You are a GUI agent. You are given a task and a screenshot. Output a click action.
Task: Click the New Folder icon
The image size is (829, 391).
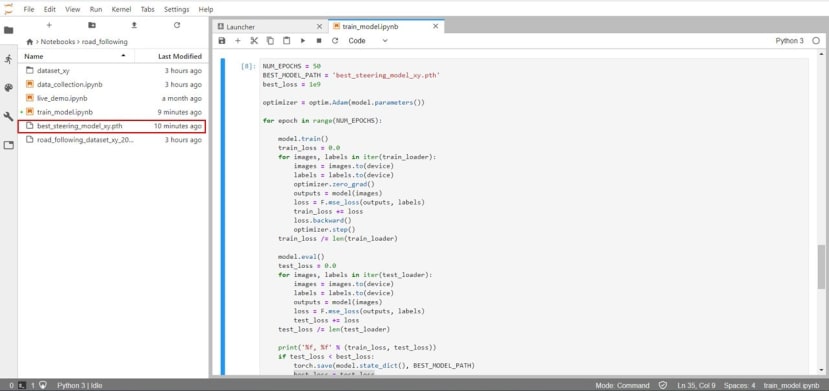click(x=92, y=25)
